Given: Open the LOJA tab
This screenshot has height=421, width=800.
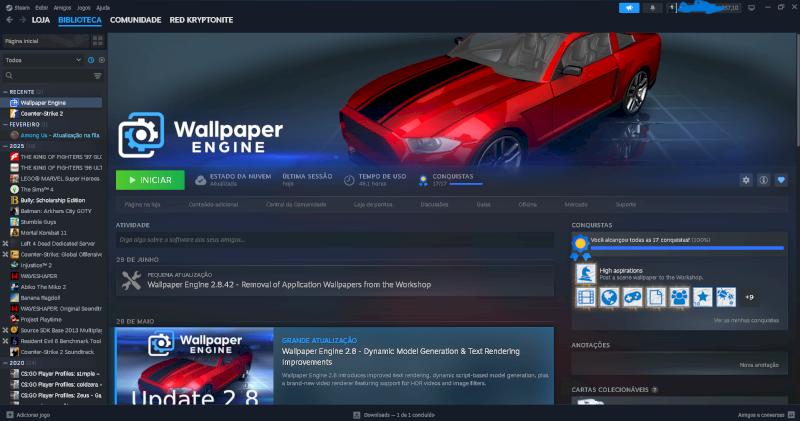Looking at the screenshot, I should 41,20.
